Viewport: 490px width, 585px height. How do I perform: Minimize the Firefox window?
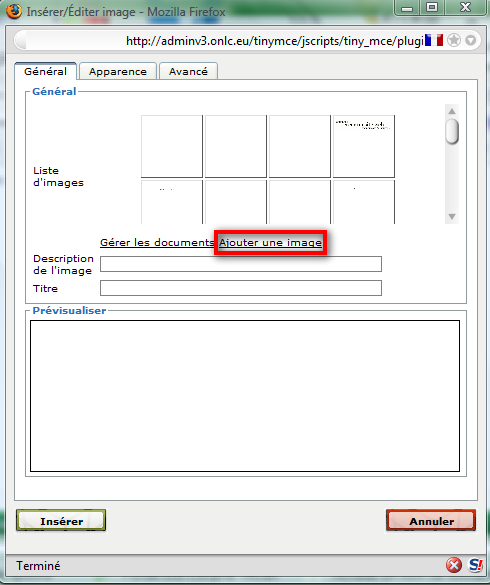coord(407,8)
